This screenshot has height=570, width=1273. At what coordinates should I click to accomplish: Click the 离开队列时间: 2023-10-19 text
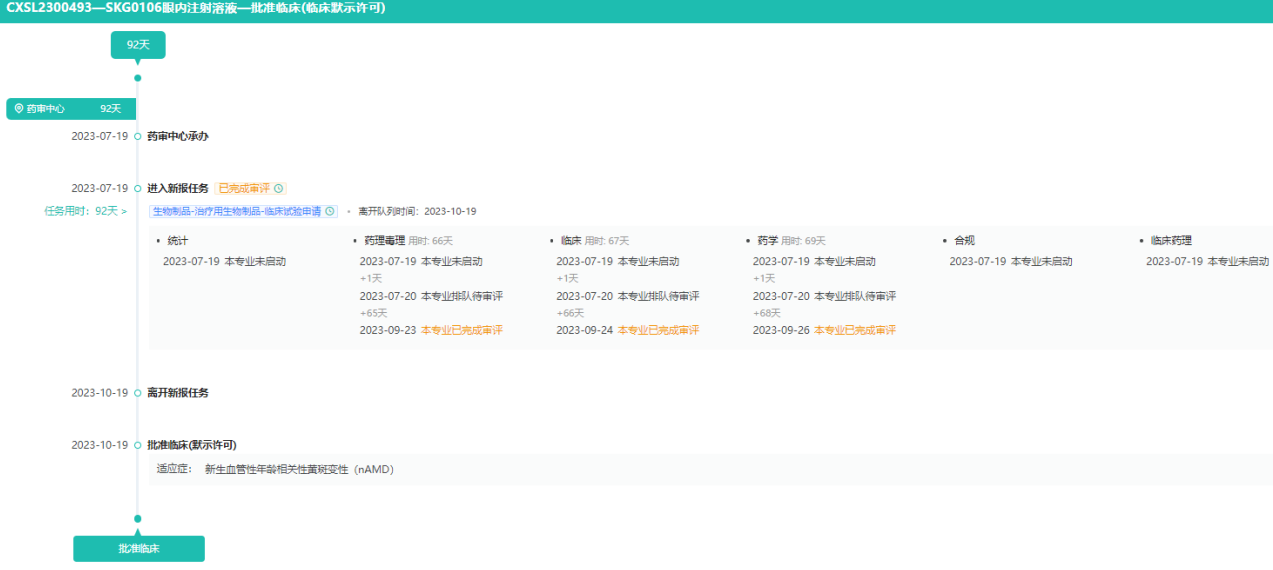click(417, 211)
